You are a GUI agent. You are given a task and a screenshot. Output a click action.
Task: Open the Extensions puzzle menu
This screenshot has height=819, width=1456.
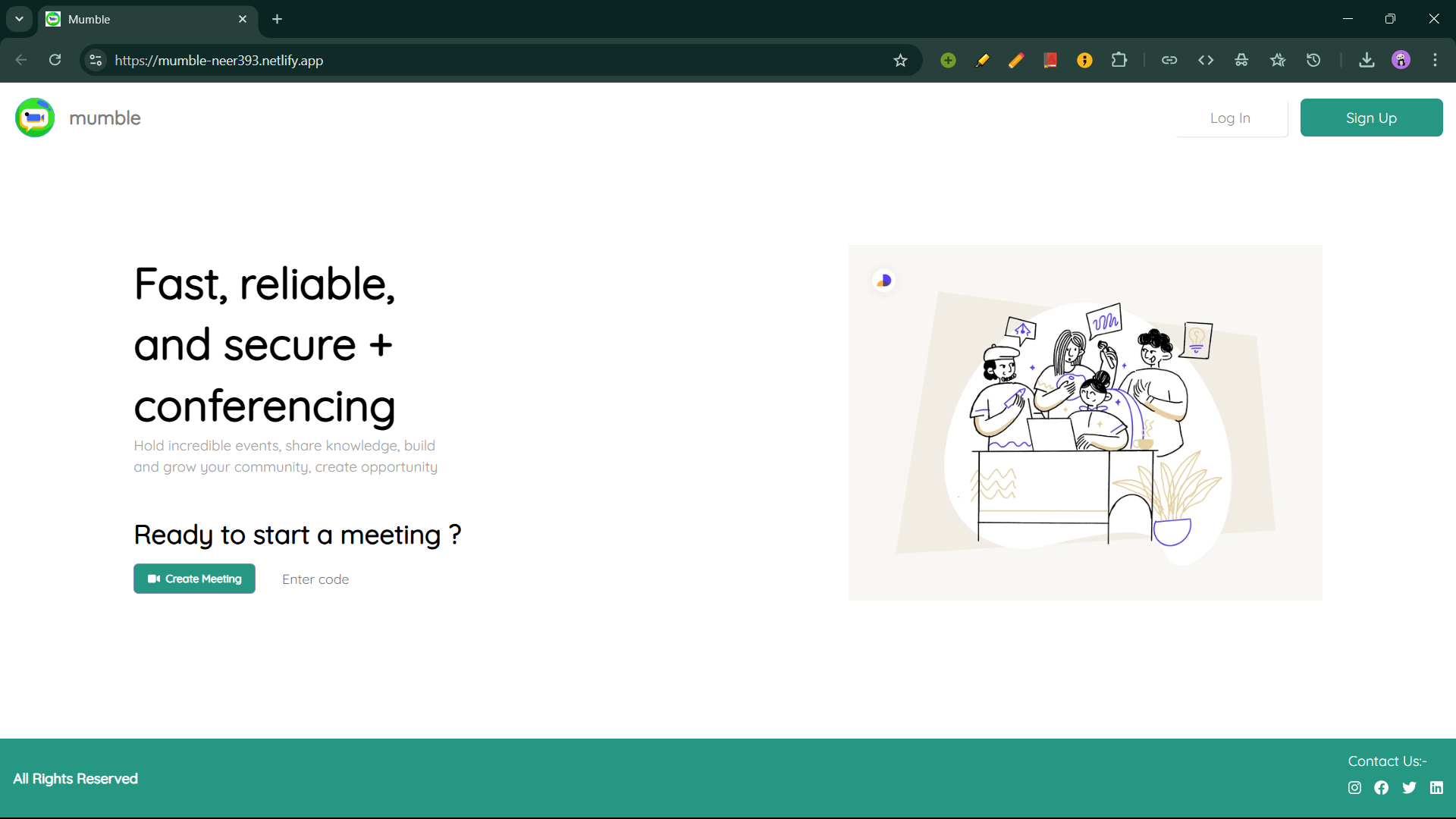click(1119, 60)
